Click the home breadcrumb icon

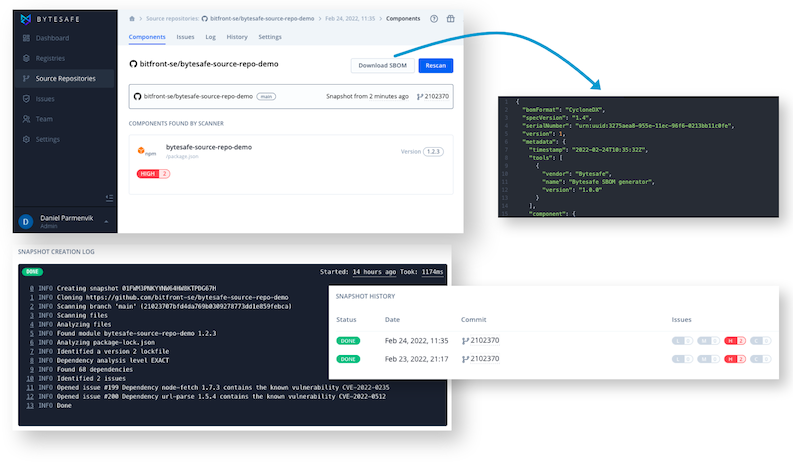click(x=132, y=19)
